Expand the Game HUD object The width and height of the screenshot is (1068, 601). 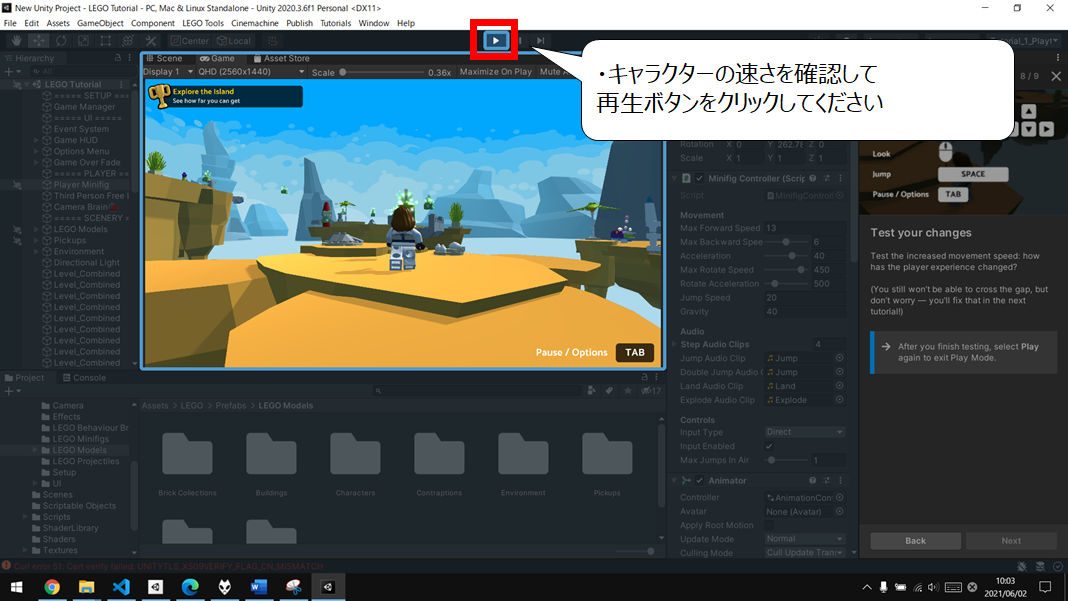tap(36, 140)
